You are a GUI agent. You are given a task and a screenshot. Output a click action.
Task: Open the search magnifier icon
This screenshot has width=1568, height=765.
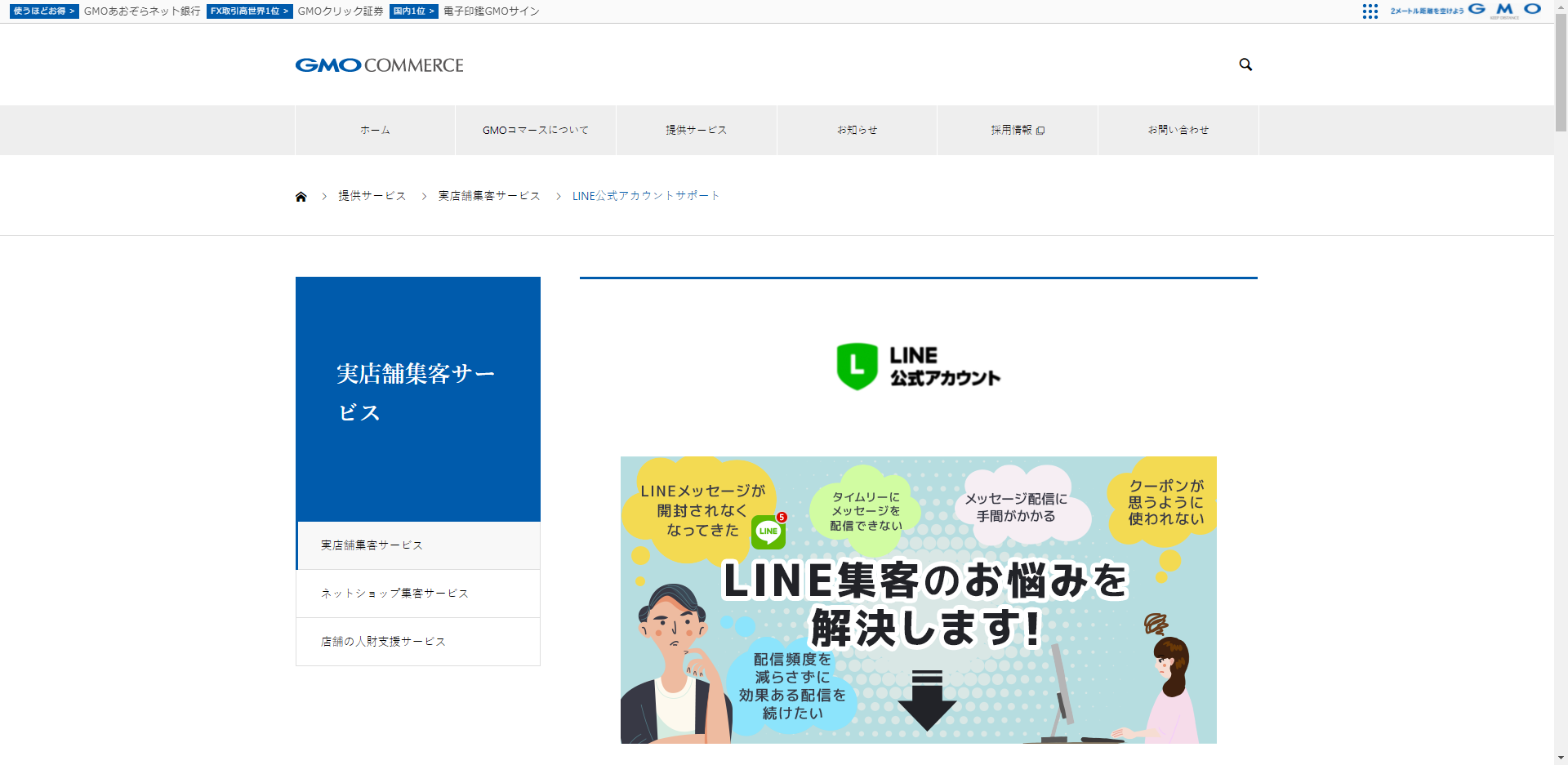click(x=1245, y=64)
